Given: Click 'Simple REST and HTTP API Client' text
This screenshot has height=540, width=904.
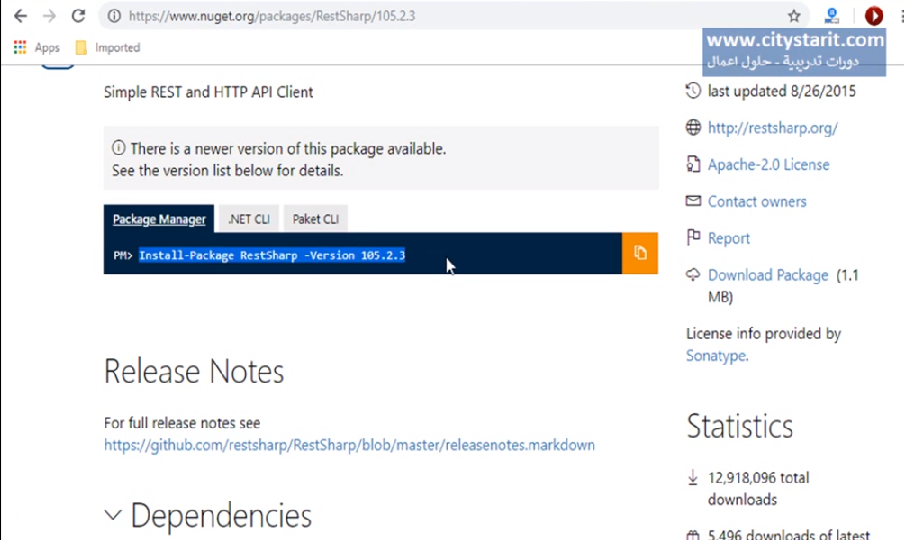Looking at the screenshot, I should (208, 92).
